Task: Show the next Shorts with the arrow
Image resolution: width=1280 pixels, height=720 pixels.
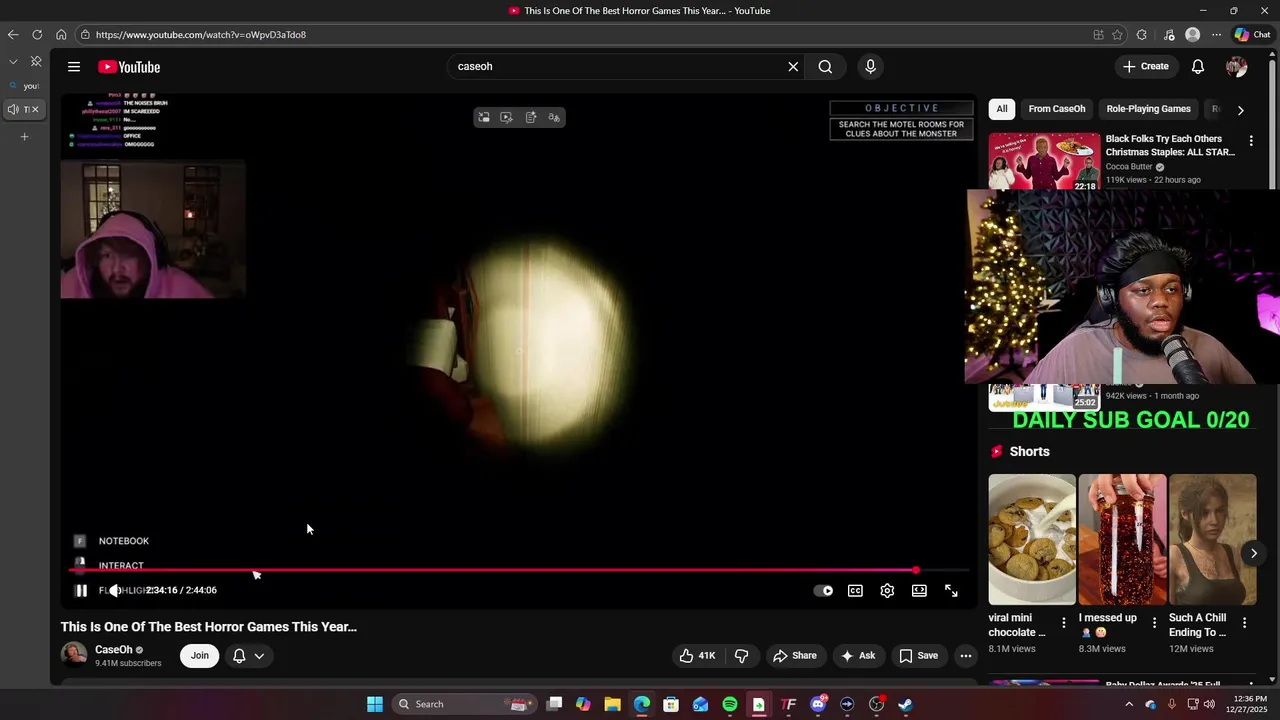Action: pos(1253,553)
